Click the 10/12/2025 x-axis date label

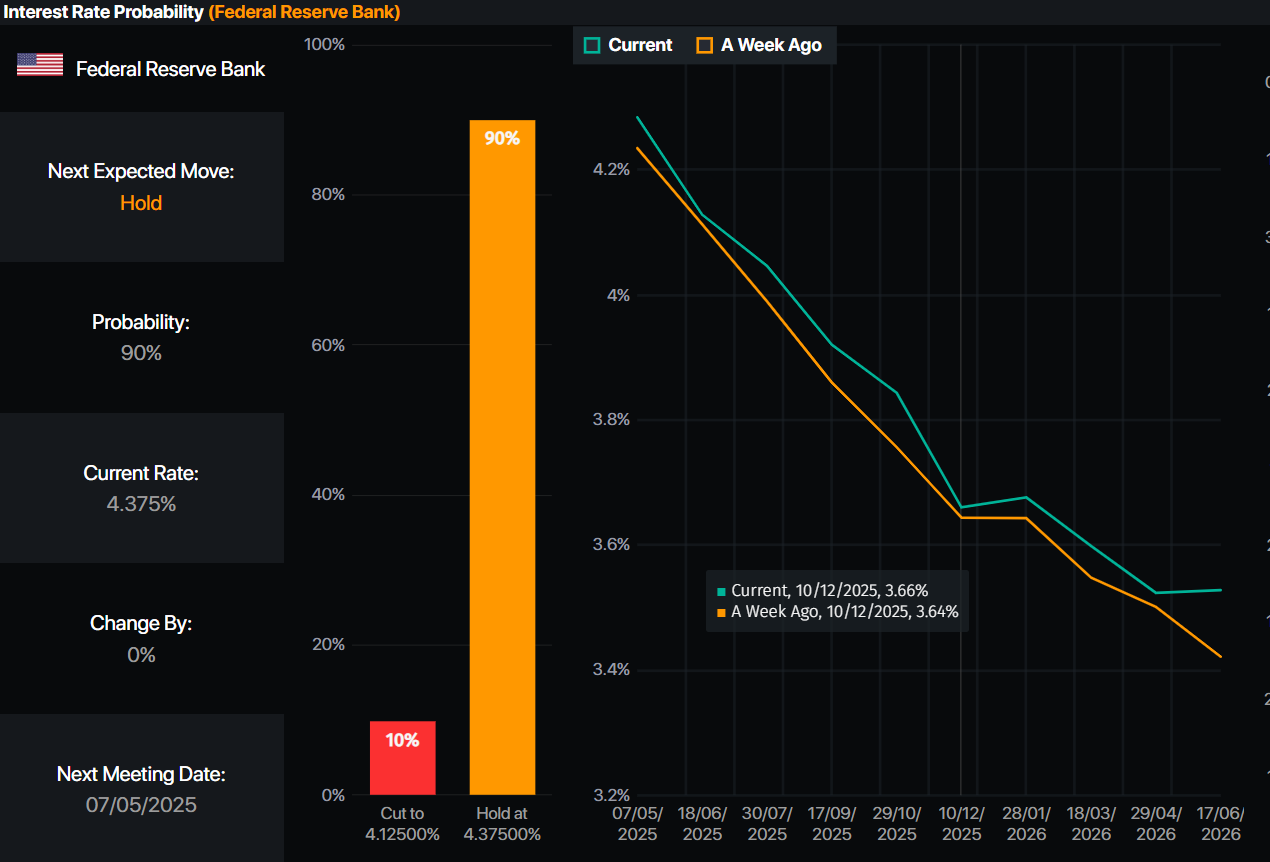click(962, 824)
